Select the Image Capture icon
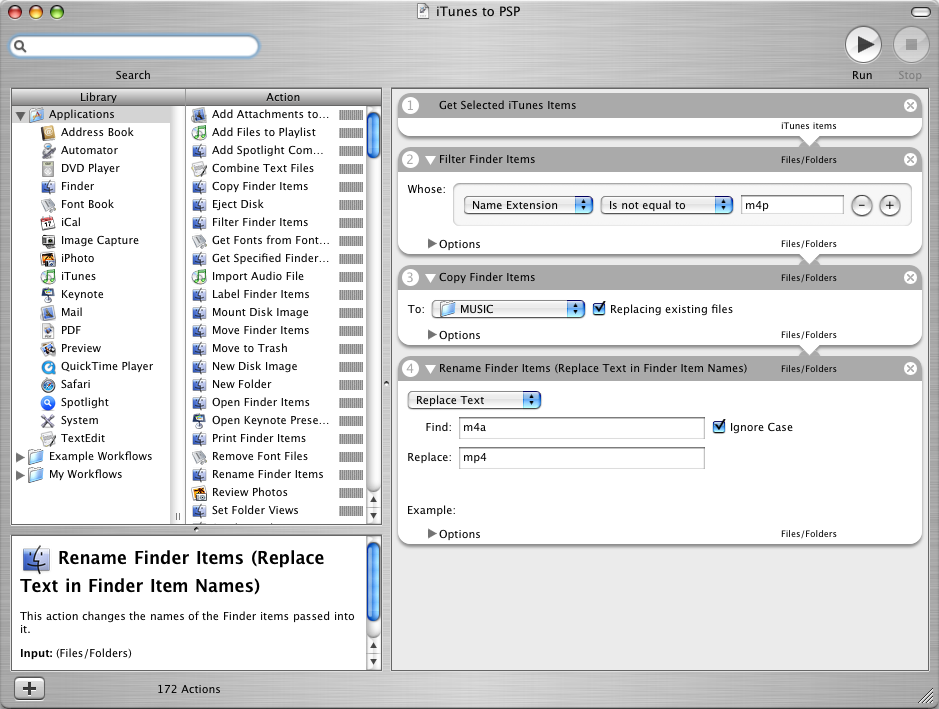939x709 pixels. (x=48, y=240)
